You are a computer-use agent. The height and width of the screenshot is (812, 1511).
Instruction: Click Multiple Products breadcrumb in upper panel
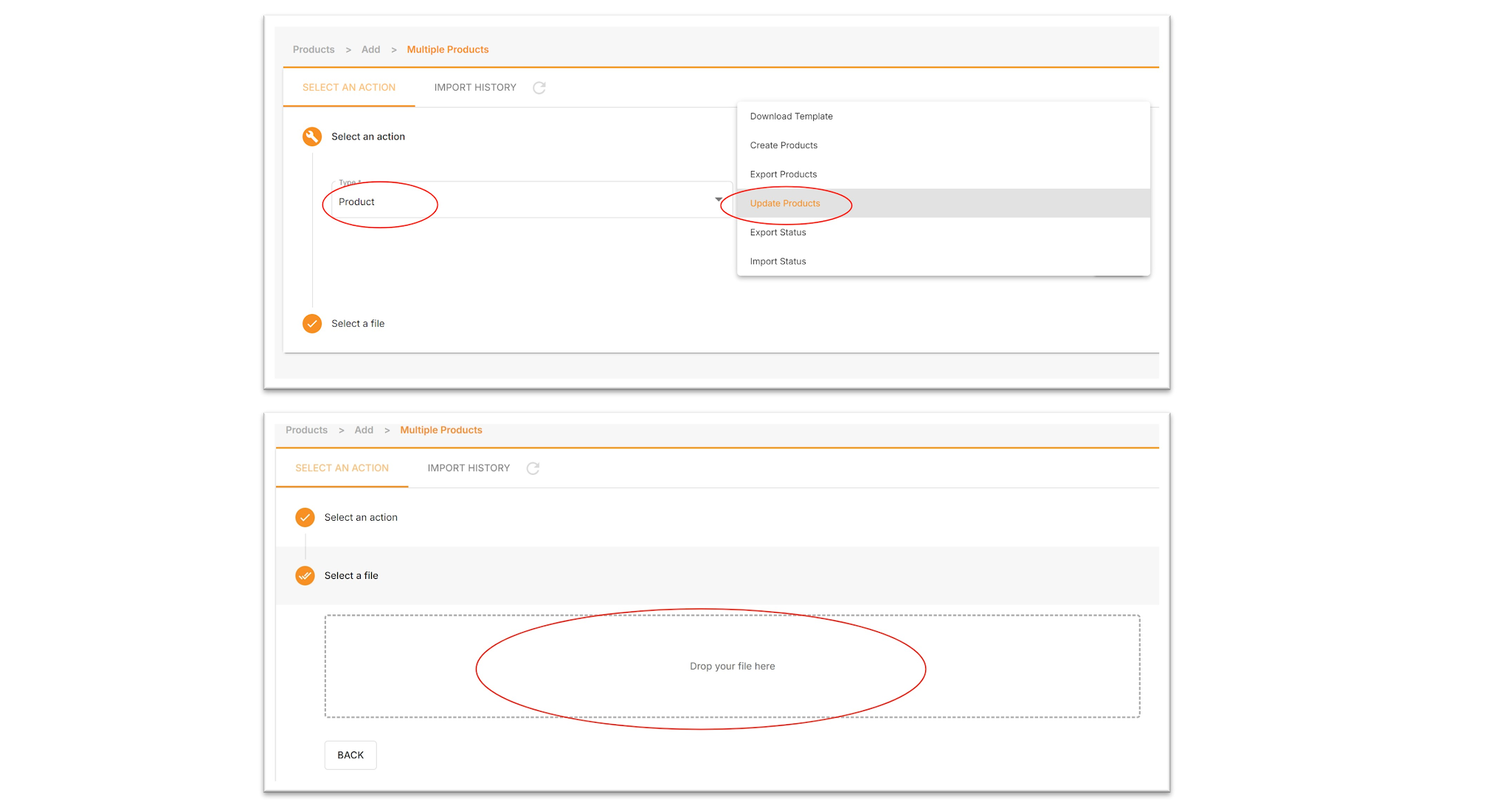coord(448,49)
